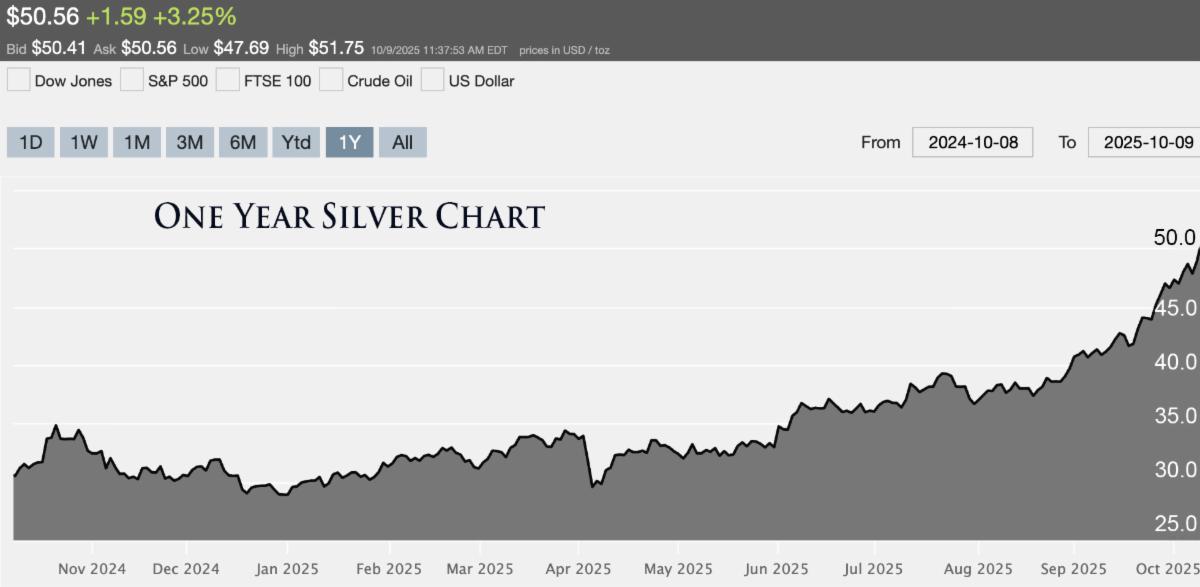
Task: Select the 1Y range button
Action: 349,142
